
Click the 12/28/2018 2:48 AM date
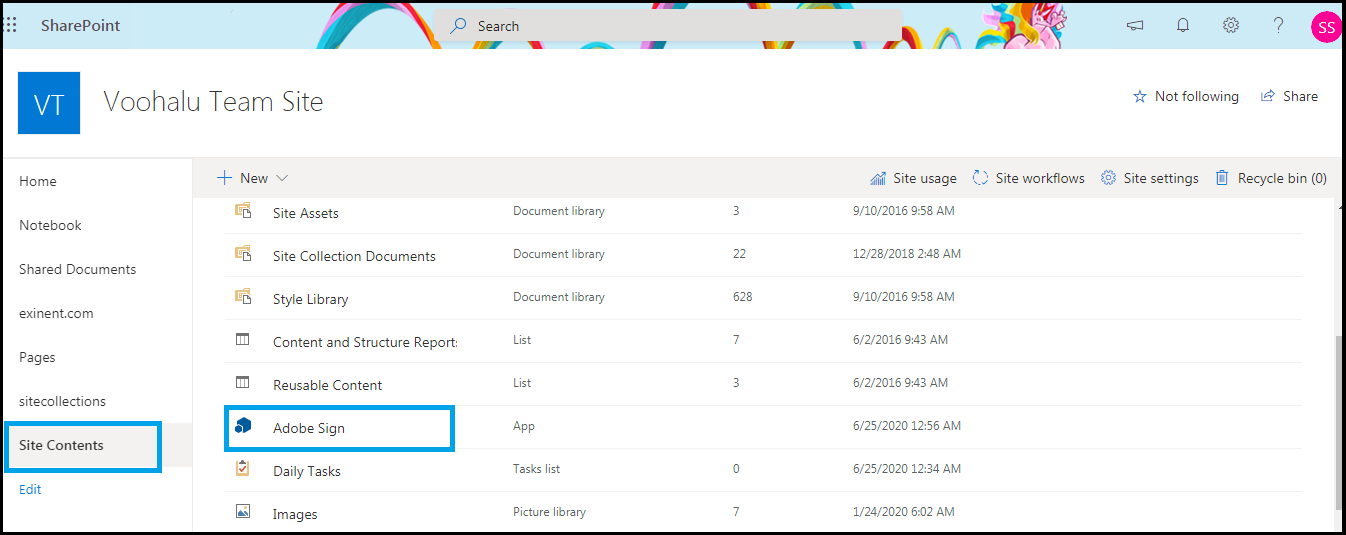pos(907,254)
